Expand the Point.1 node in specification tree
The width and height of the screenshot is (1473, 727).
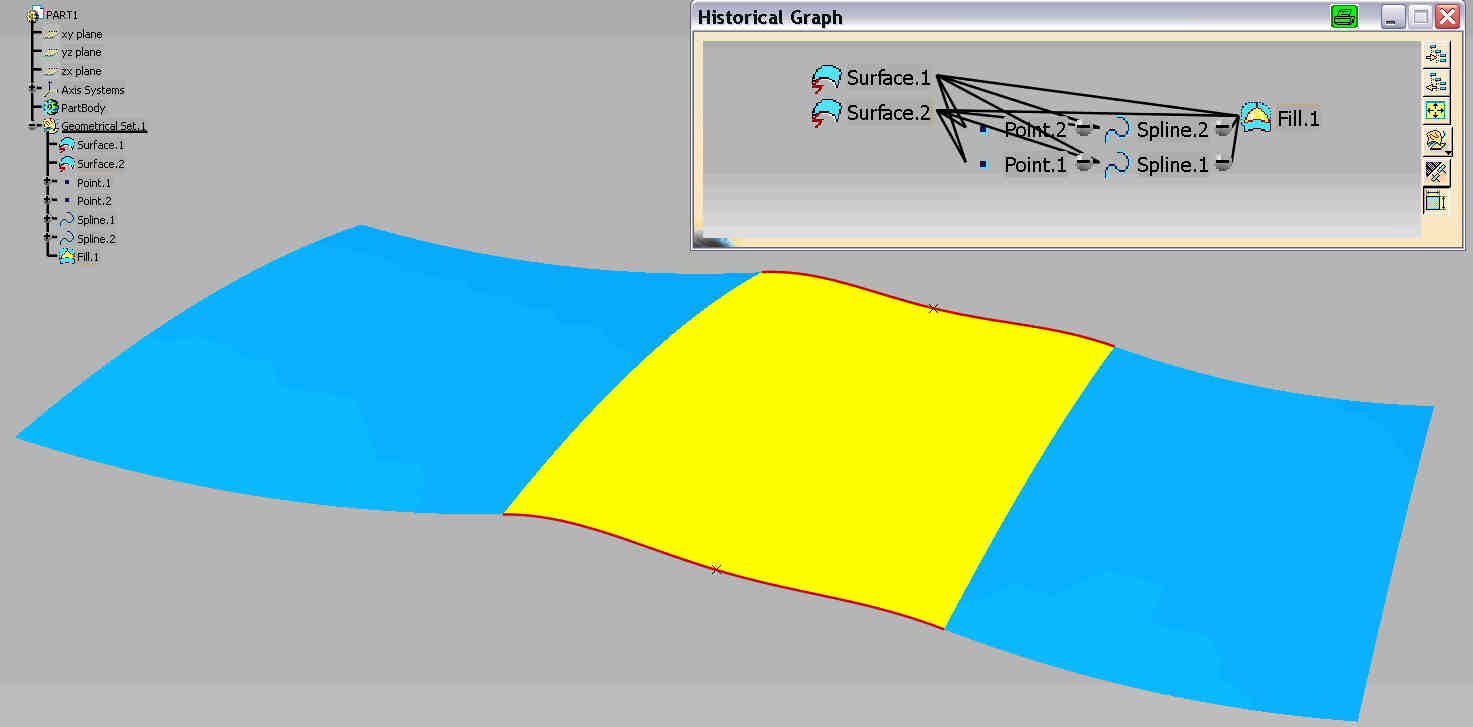tap(48, 182)
